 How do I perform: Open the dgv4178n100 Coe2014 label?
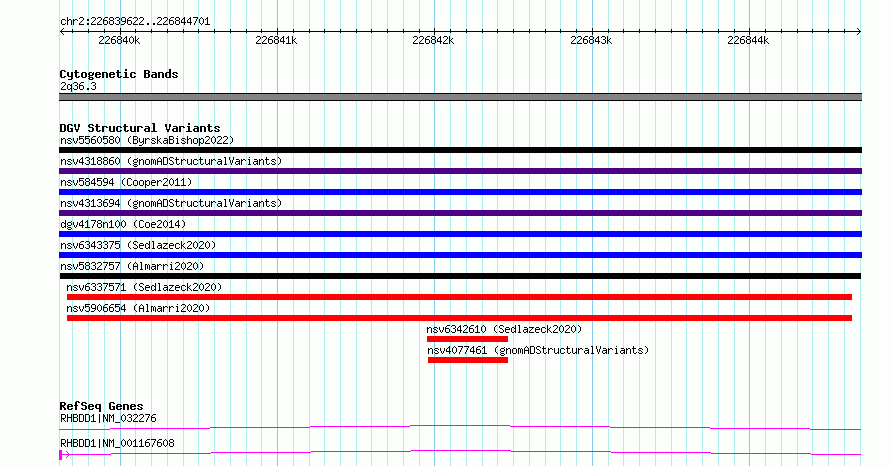click(123, 224)
